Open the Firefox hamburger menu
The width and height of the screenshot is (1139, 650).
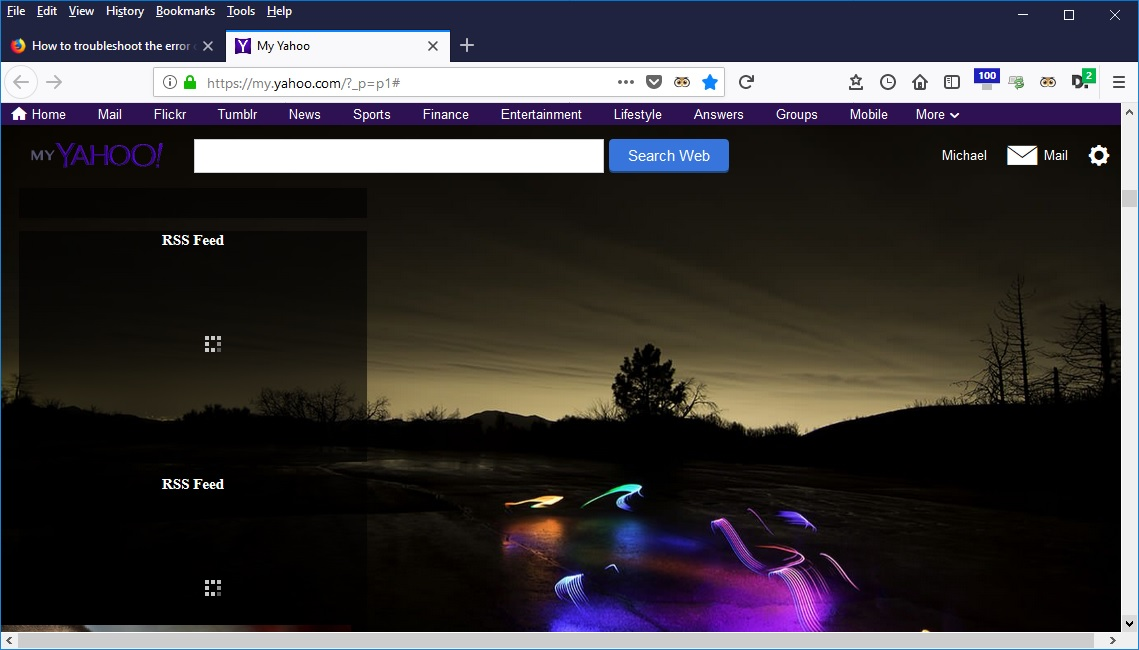(x=1119, y=82)
